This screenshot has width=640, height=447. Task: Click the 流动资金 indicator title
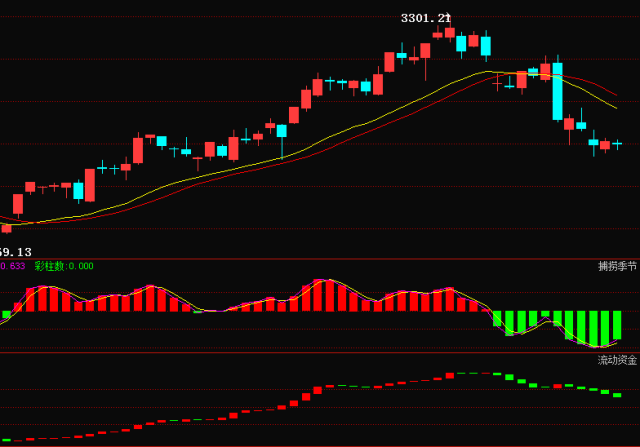coord(617,360)
